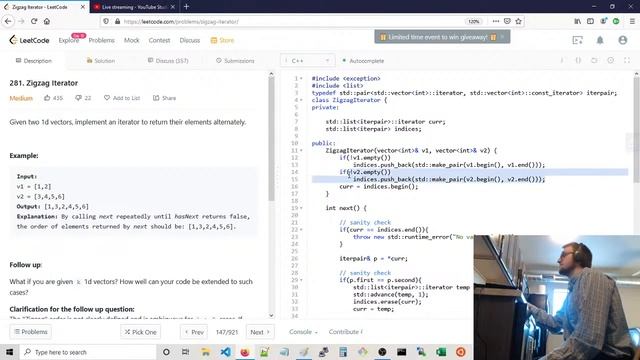Click the Share icon for the problem

point(156,98)
